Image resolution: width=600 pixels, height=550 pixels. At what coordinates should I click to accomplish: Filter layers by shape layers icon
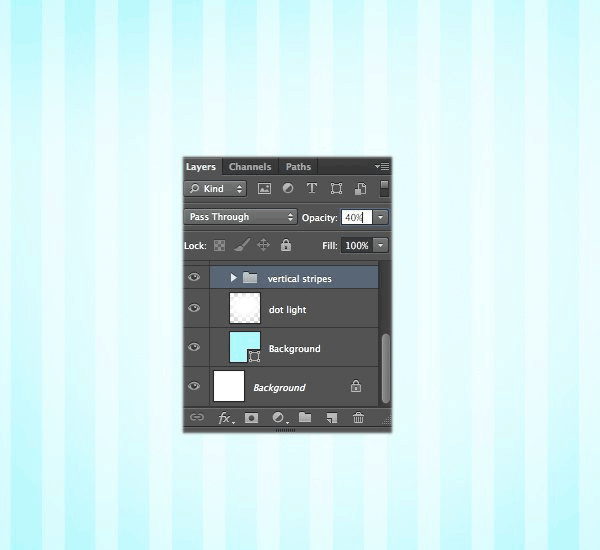[x=336, y=188]
